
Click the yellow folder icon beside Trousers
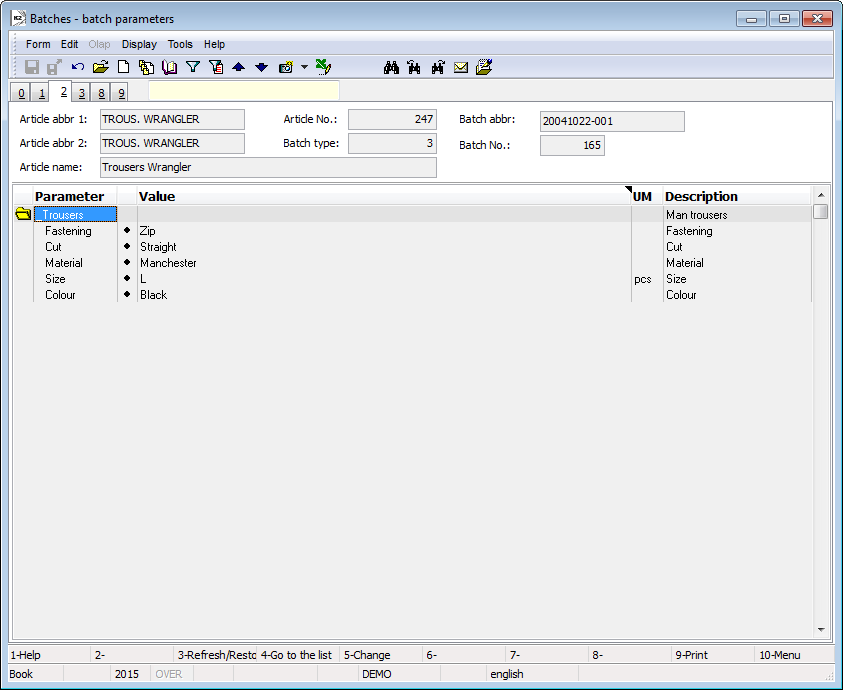click(x=23, y=214)
